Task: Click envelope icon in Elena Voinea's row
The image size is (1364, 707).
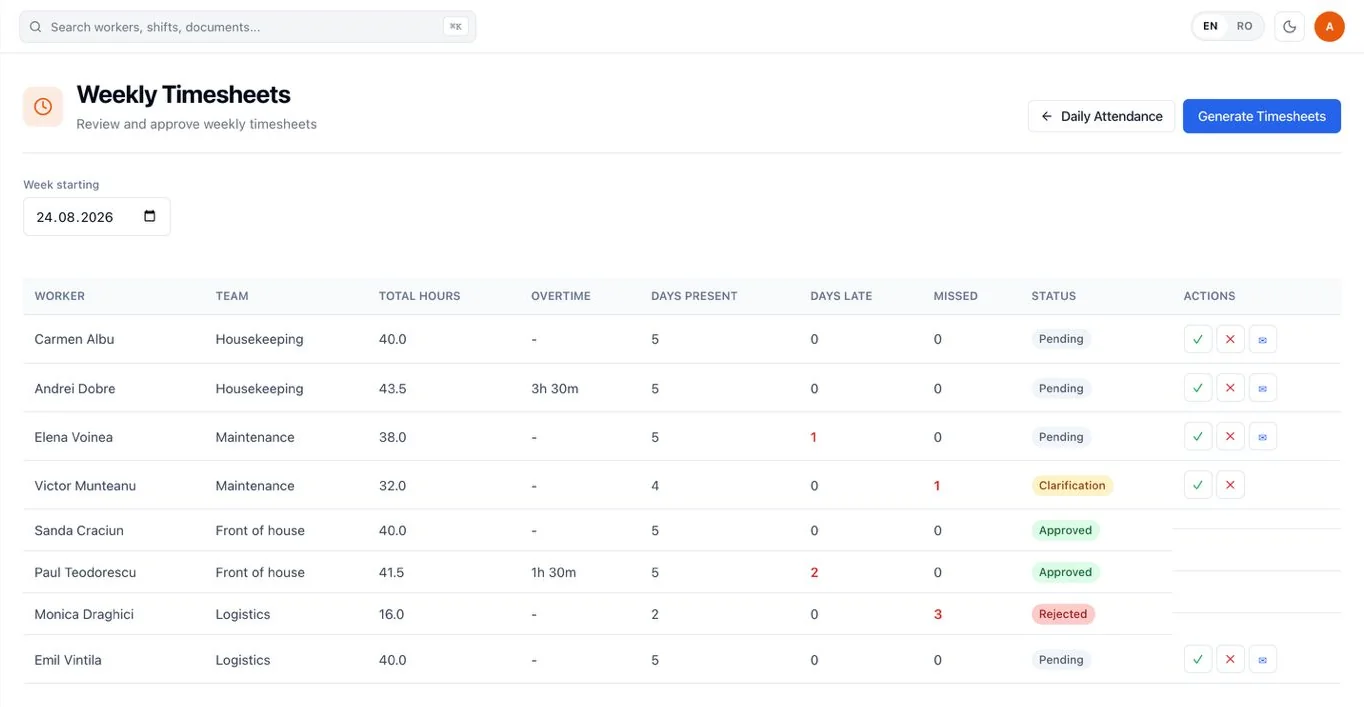Action: (1262, 437)
